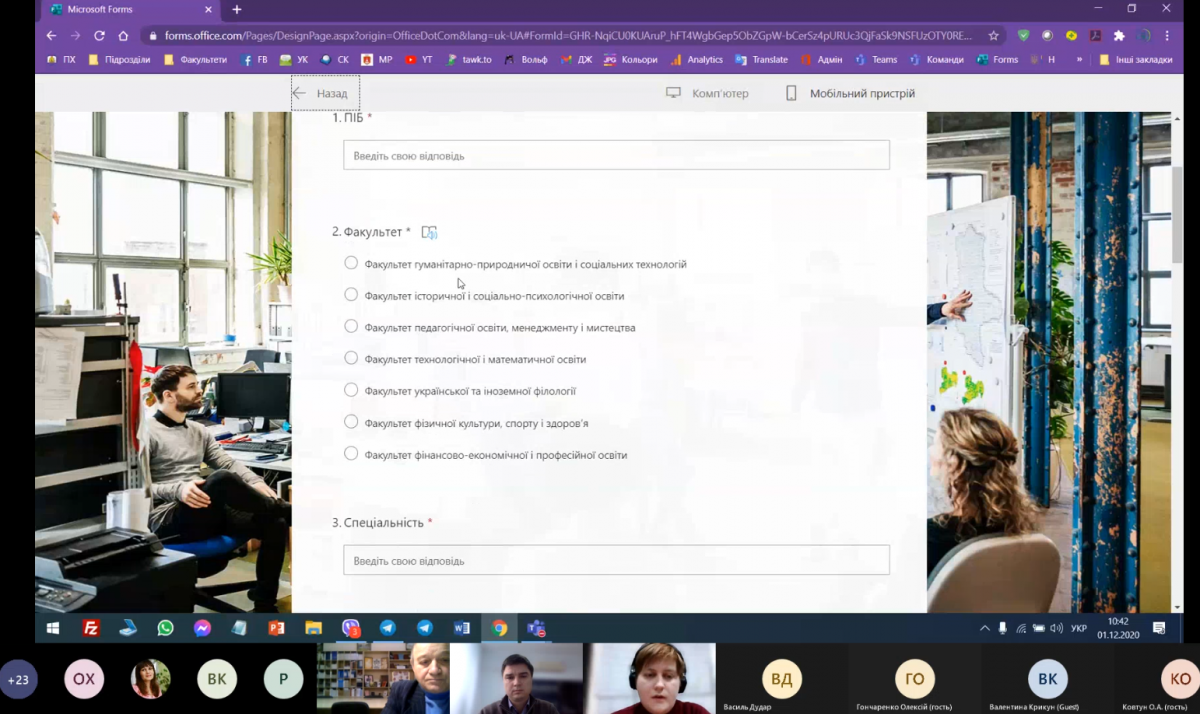This screenshot has height=714, width=1200.
Task: Switch preview to Мобільний пристрій view
Action: point(850,93)
